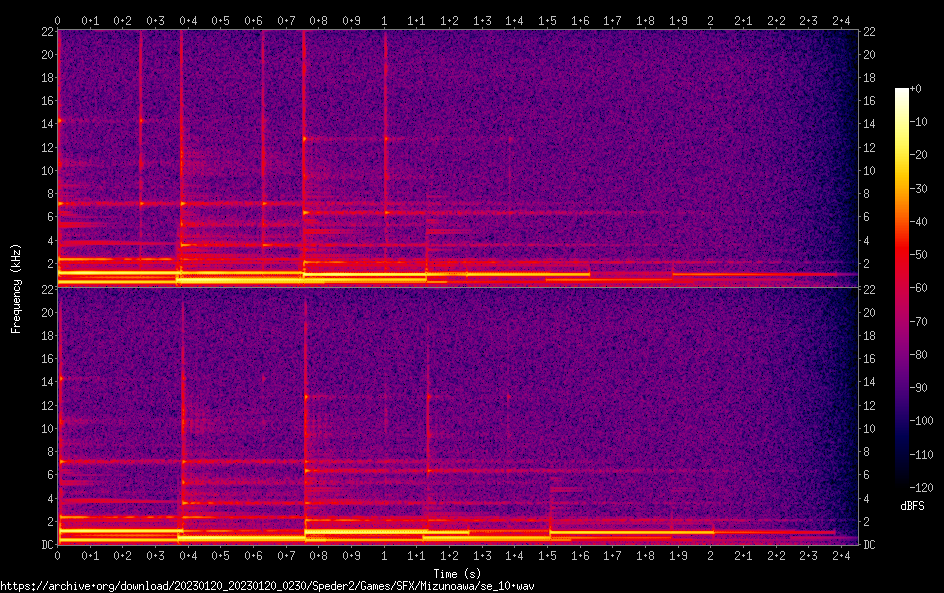Select the 1 second tick on top time axis
This screenshot has height=593, width=944.
[384, 20]
